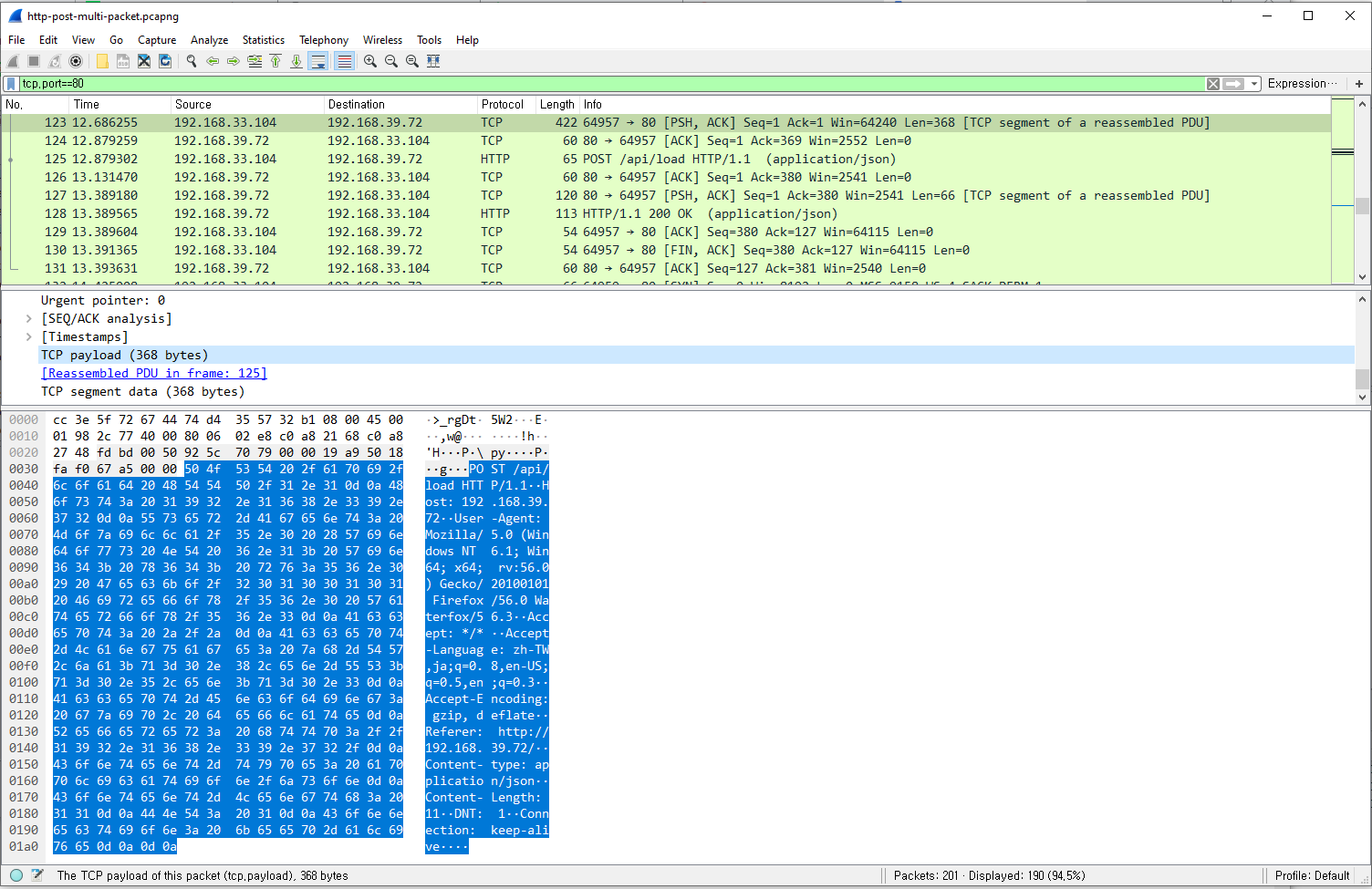
Task: Open capture options gear icon
Action: [x=76, y=61]
